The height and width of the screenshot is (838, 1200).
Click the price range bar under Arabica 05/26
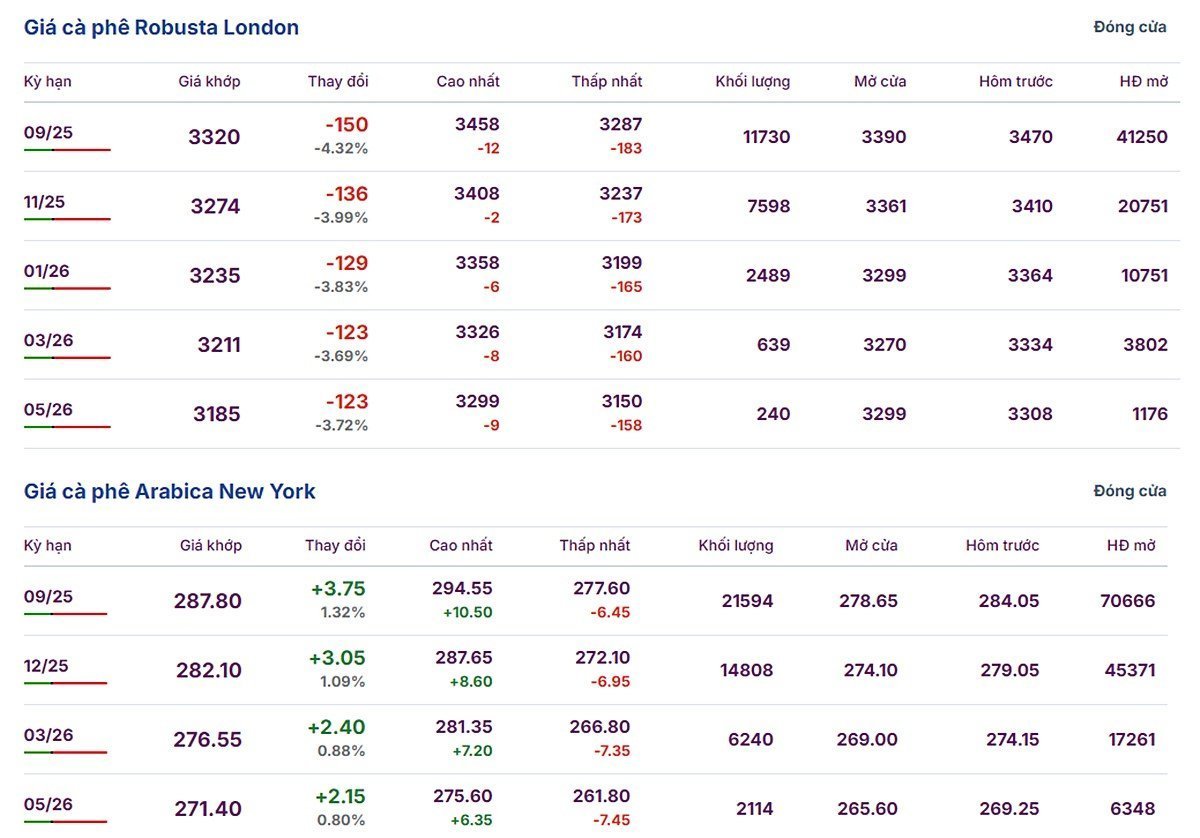pos(65,822)
